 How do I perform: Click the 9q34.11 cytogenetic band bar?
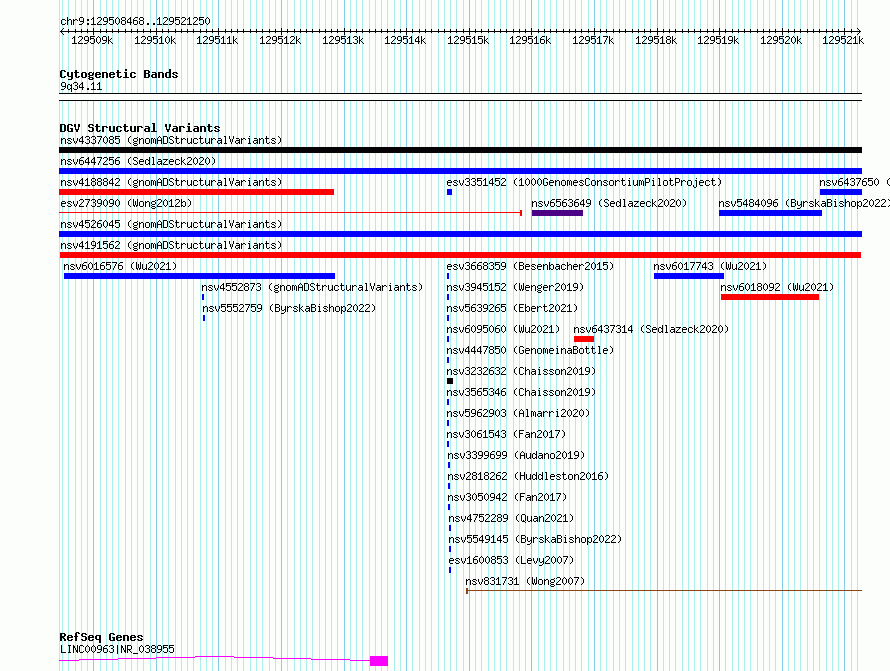(x=460, y=97)
